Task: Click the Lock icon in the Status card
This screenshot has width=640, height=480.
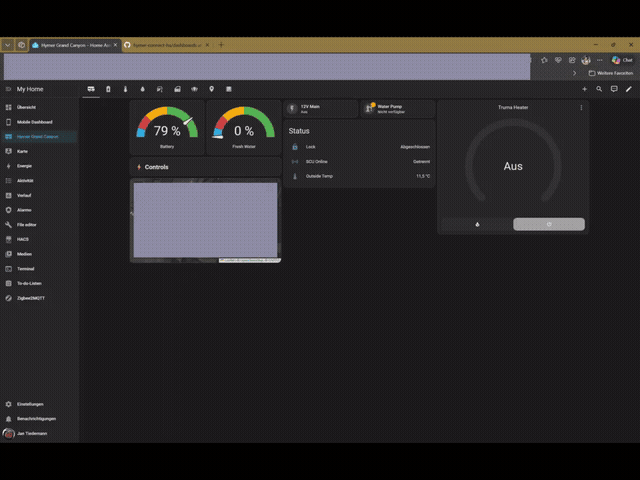Action: coord(295,147)
